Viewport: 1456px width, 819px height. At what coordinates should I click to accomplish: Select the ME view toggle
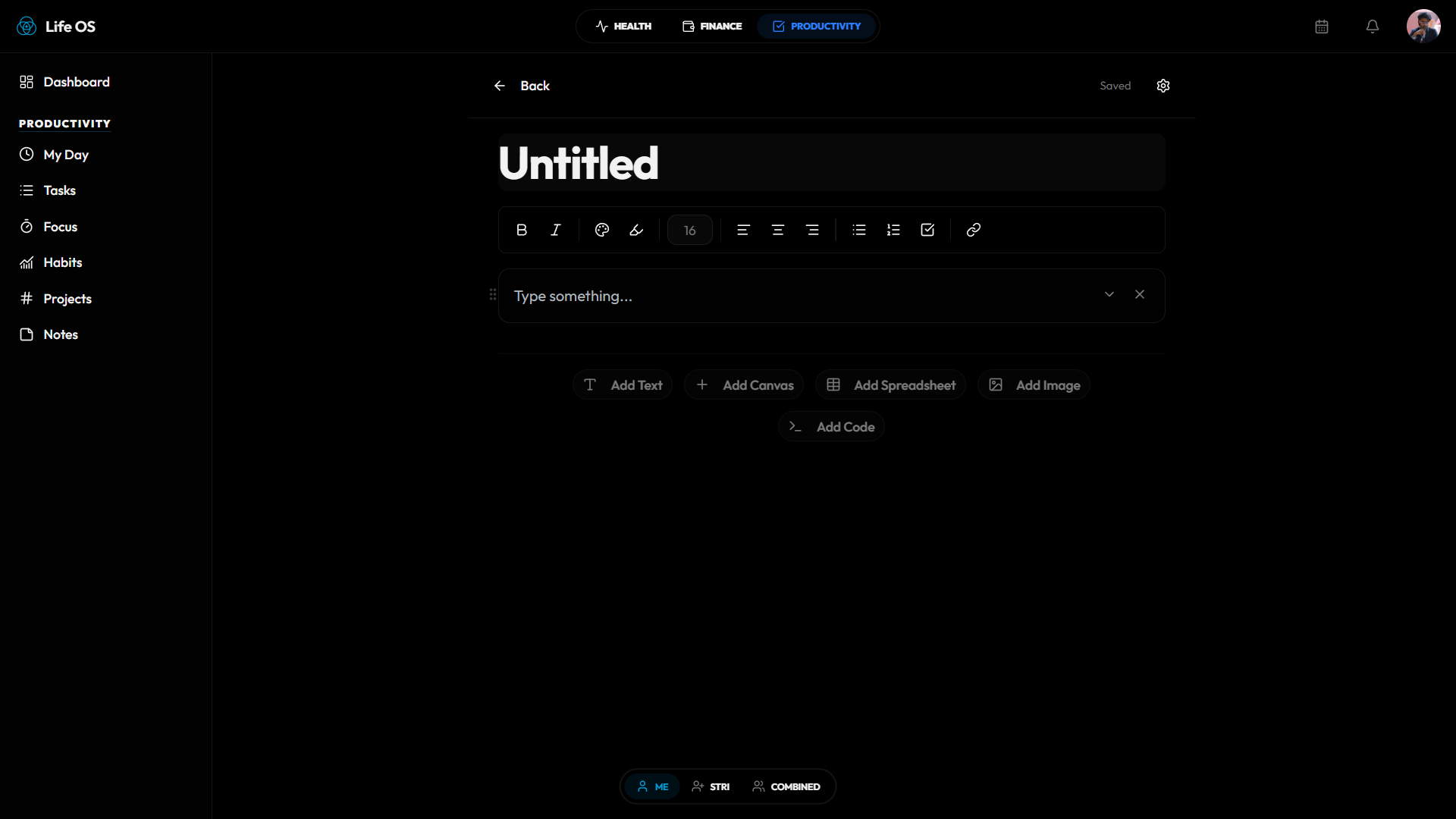click(x=652, y=787)
